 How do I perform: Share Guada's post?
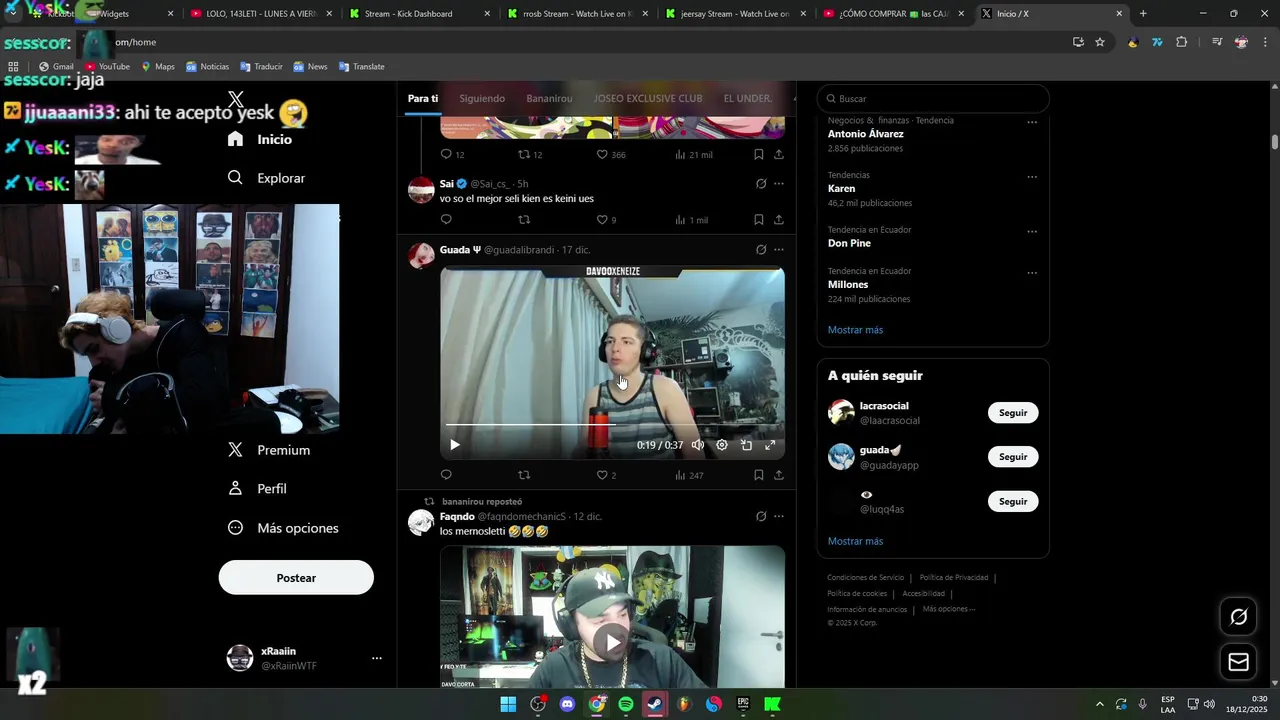pyautogui.click(x=779, y=475)
